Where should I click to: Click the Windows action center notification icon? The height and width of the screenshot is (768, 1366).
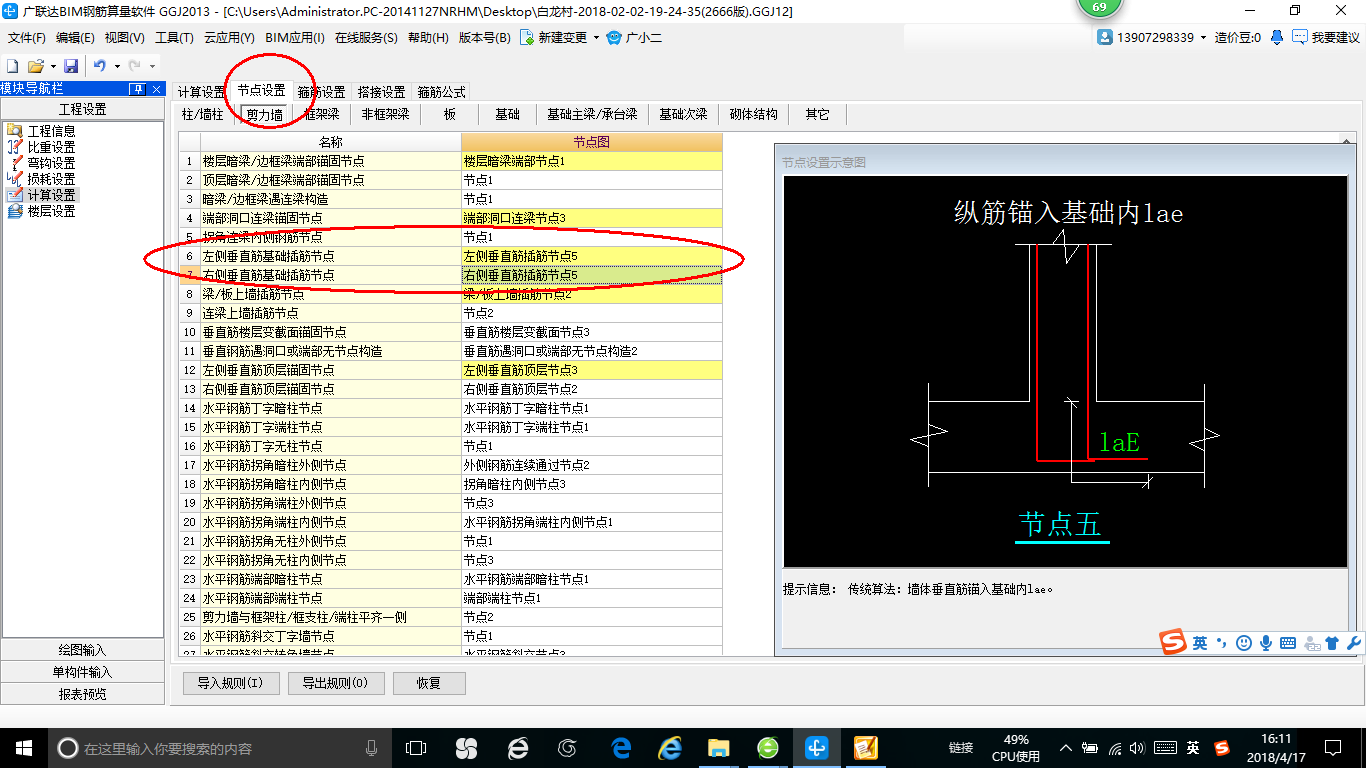point(1333,747)
